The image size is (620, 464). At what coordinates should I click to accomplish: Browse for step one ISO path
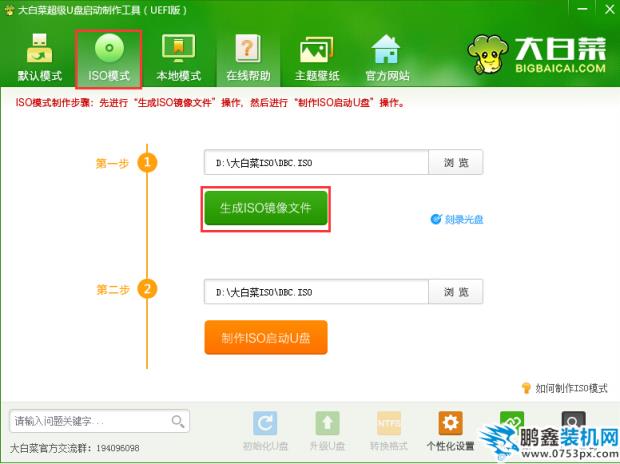point(456,162)
